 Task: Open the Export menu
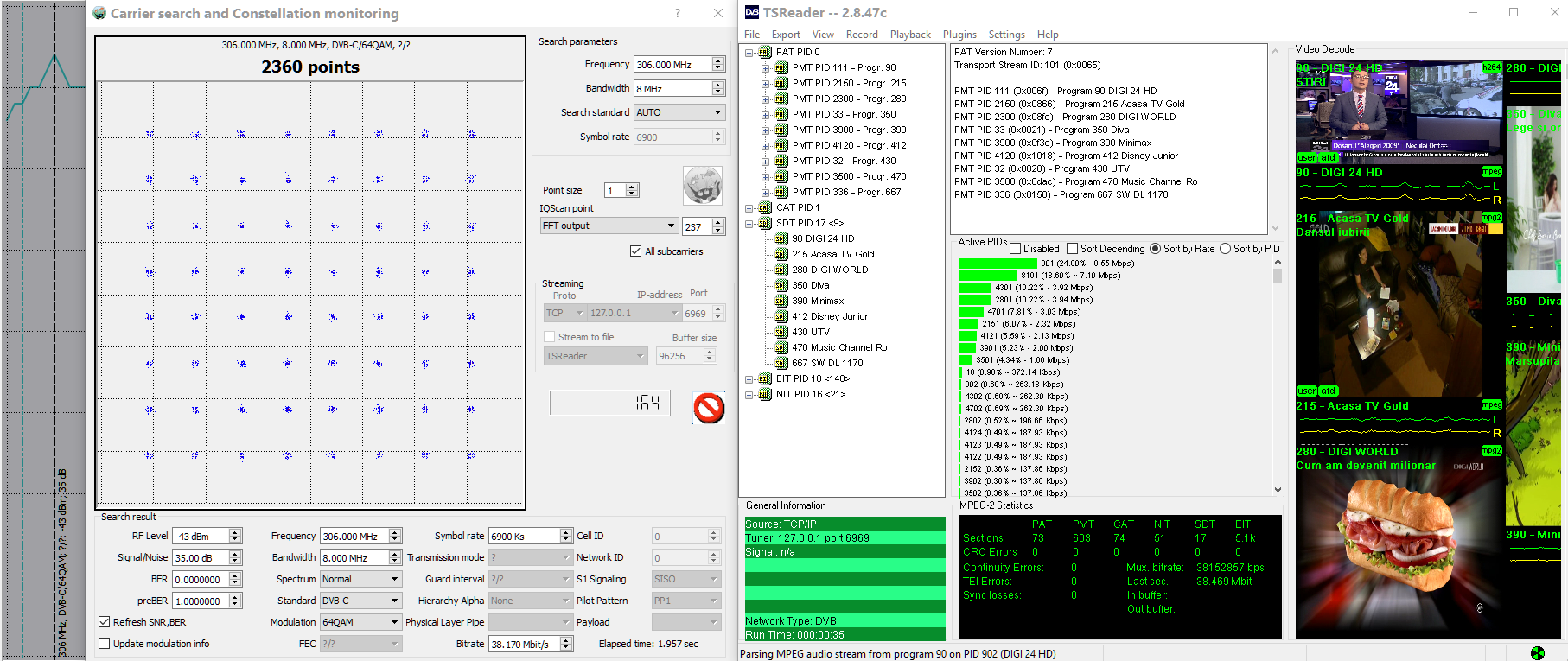click(786, 35)
